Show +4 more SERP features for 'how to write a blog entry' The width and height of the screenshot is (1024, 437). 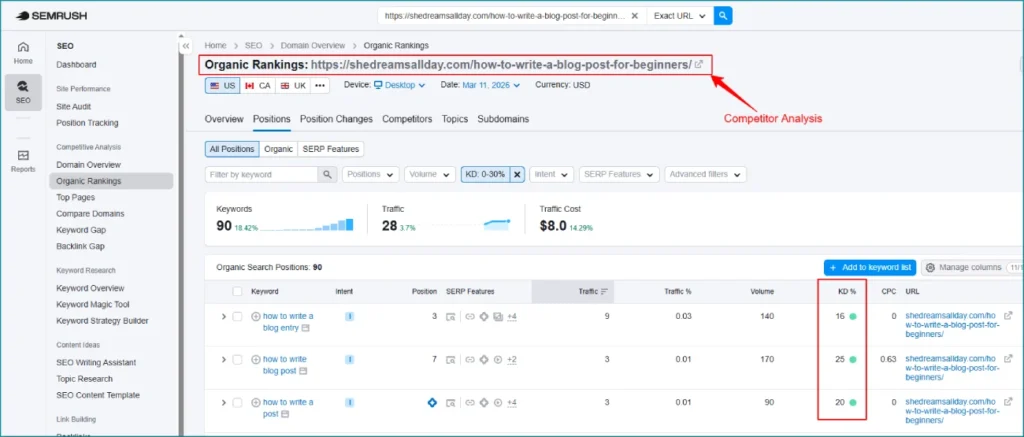point(512,317)
